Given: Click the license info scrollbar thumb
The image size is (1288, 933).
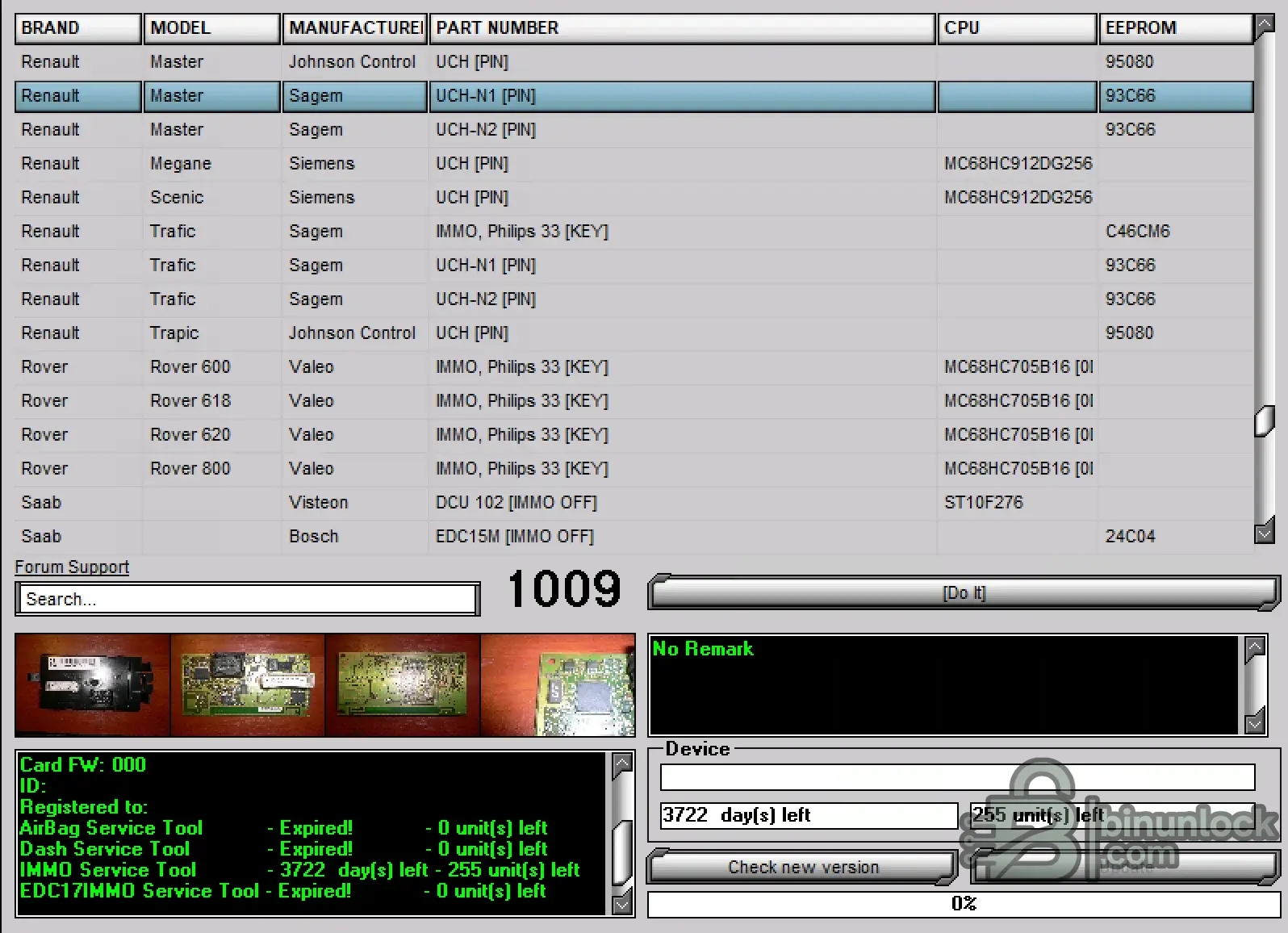Looking at the screenshot, I should click(x=622, y=852).
